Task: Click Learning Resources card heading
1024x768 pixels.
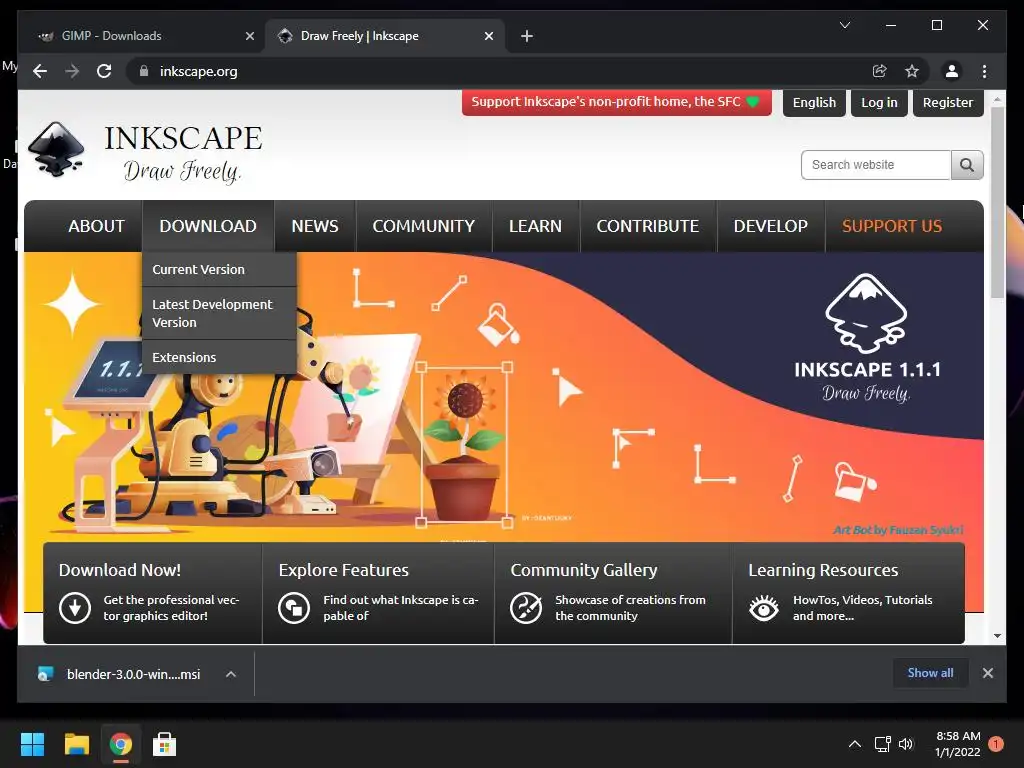Action: click(x=823, y=570)
